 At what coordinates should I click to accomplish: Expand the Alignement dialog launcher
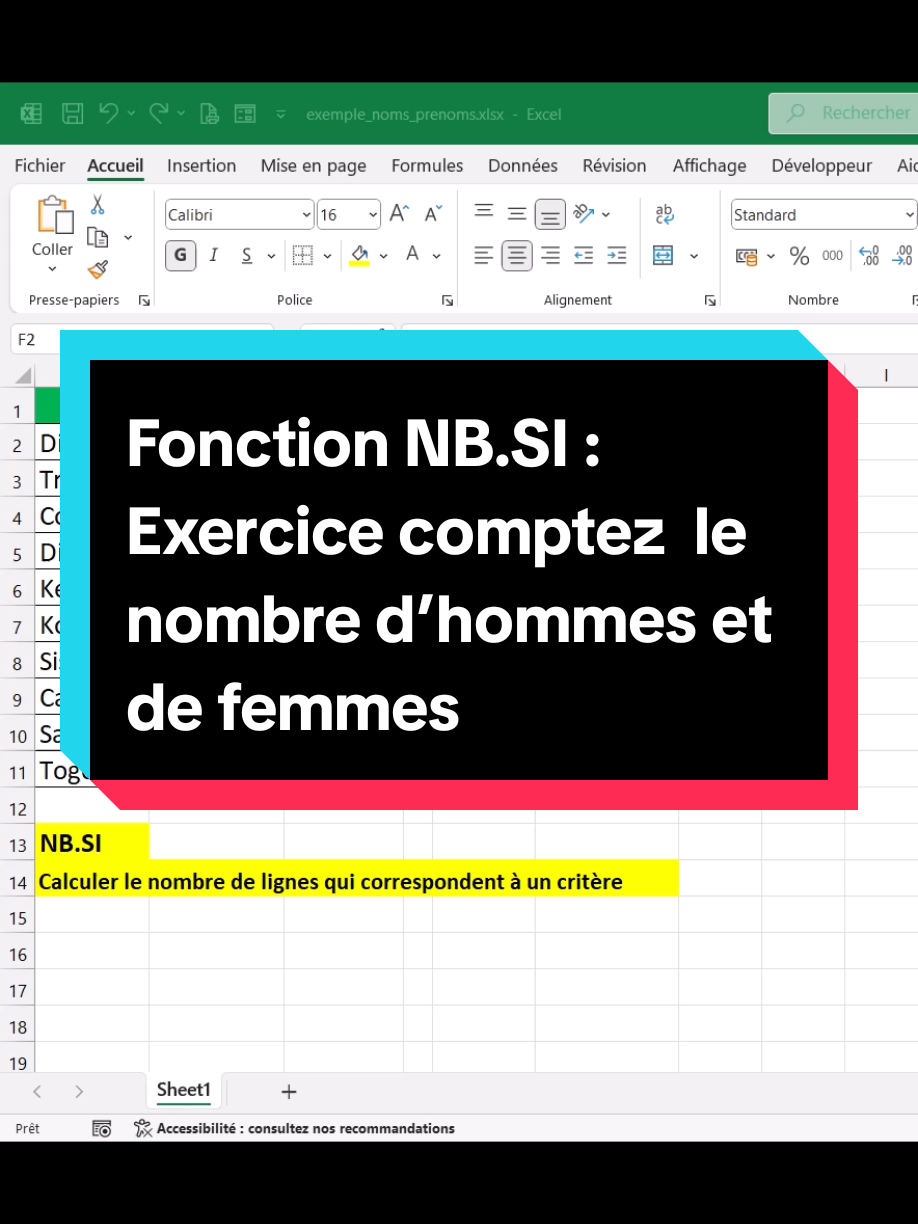pos(710,300)
